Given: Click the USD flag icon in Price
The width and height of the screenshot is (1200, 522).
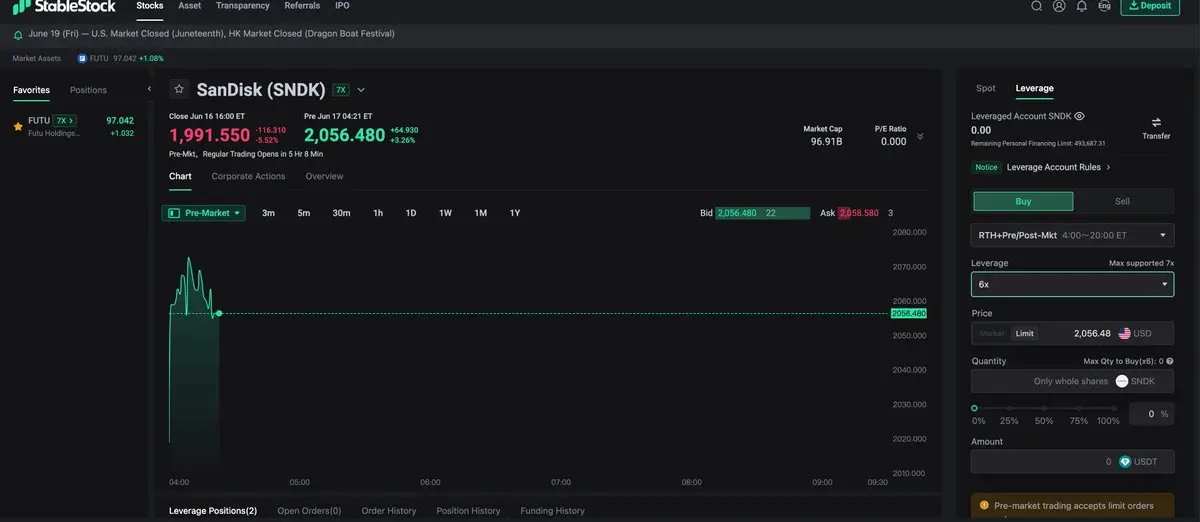Looking at the screenshot, I should coord(1124,333).
